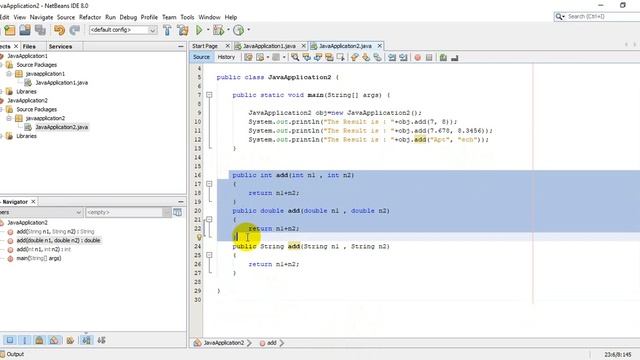Toggle Rectangular Selection editor button

(341, 58)
